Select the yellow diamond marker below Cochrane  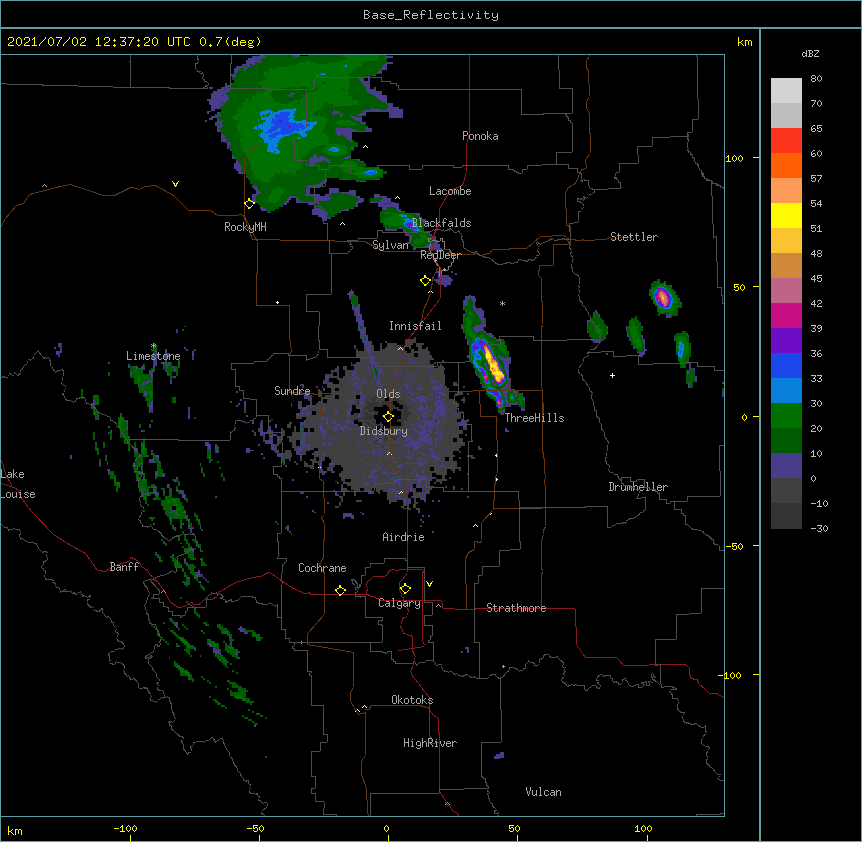(x=340, y=590)
